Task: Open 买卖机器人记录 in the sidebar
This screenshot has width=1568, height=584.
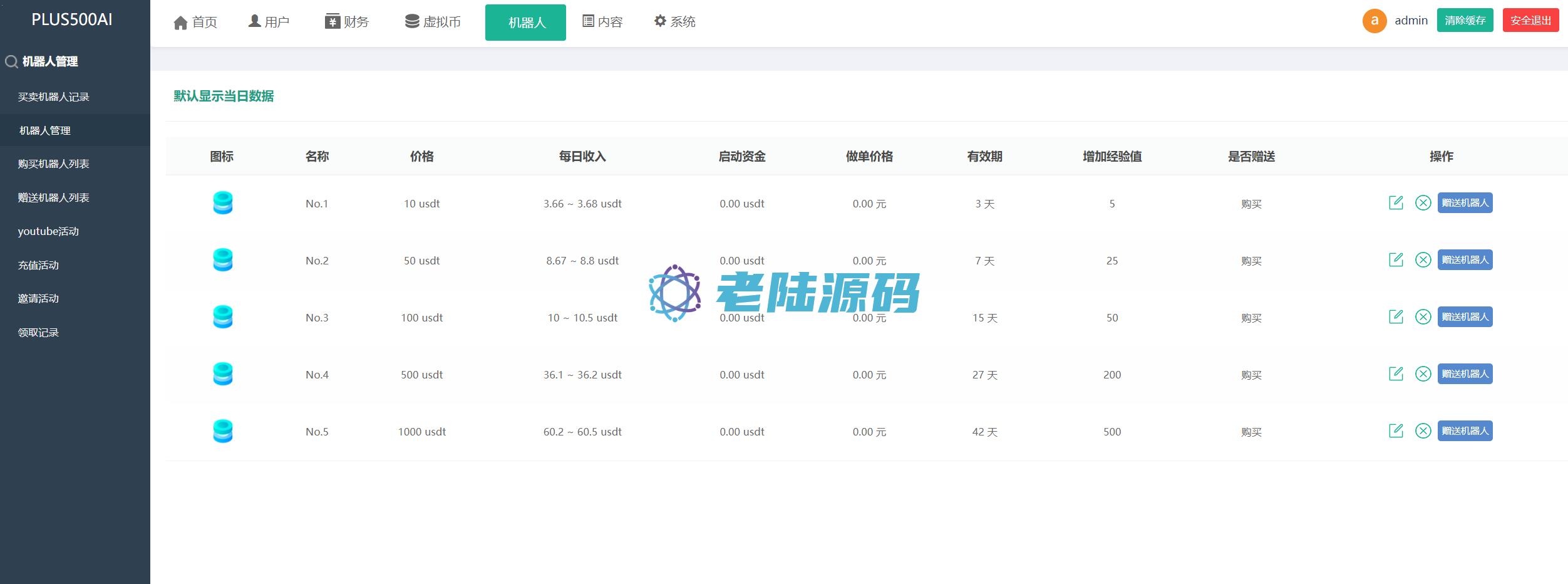Action: (54, 97)
